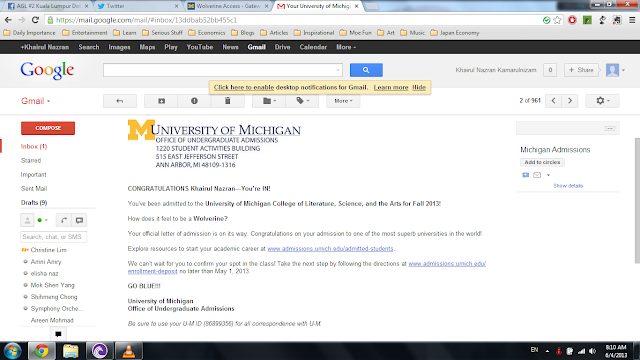The width and height of the screenshot is (640, 360).
Task: Open the Economics bookmark folder
Action: 207,33
